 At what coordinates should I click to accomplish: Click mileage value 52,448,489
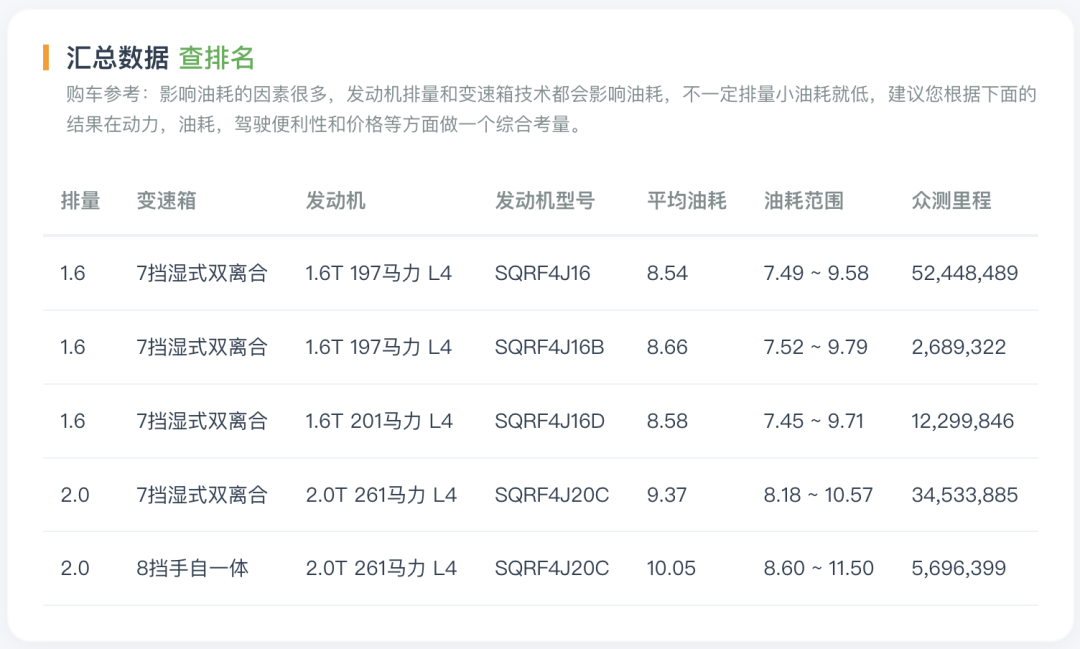pyautogui.click(x=964, y=274)
